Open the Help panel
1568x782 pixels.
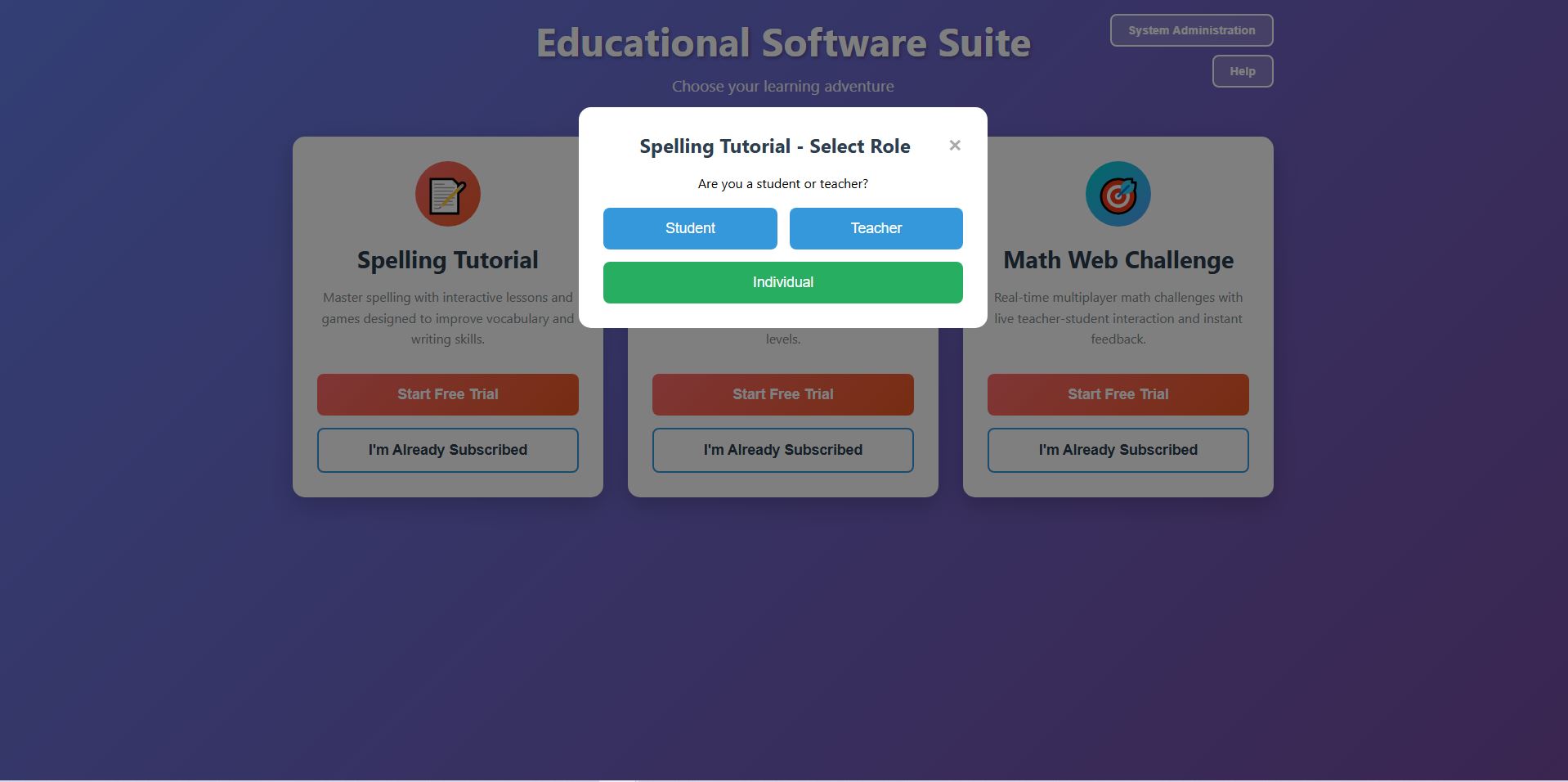1242,71
